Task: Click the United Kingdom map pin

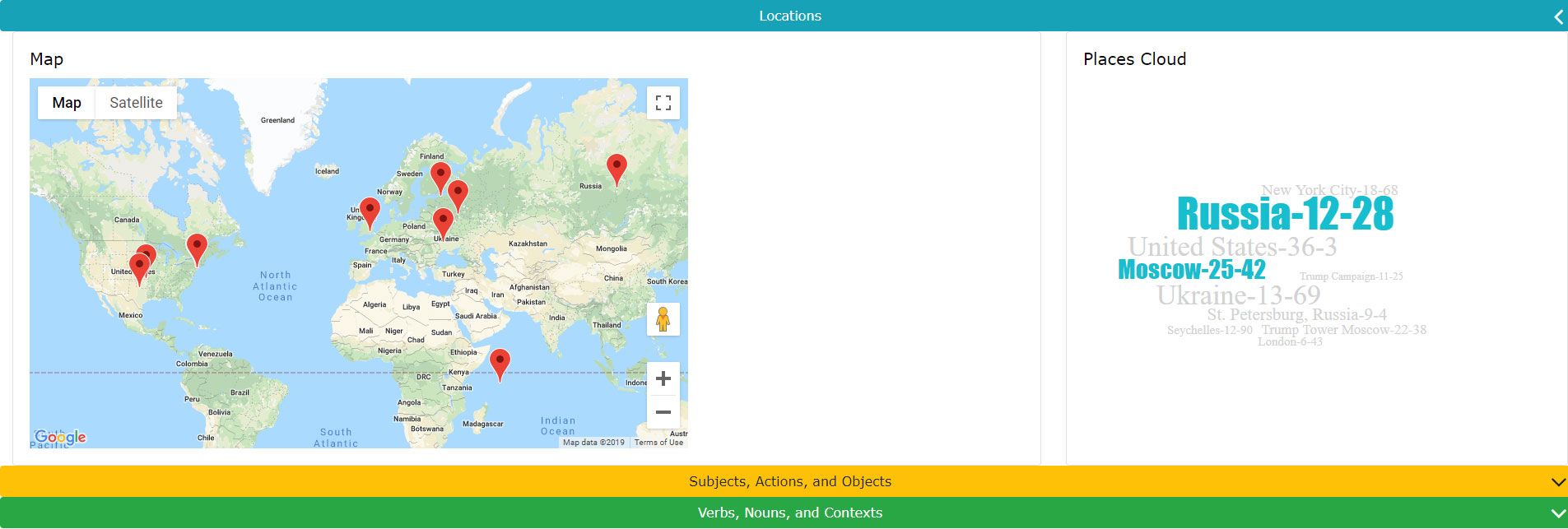Action: (370, 211)
